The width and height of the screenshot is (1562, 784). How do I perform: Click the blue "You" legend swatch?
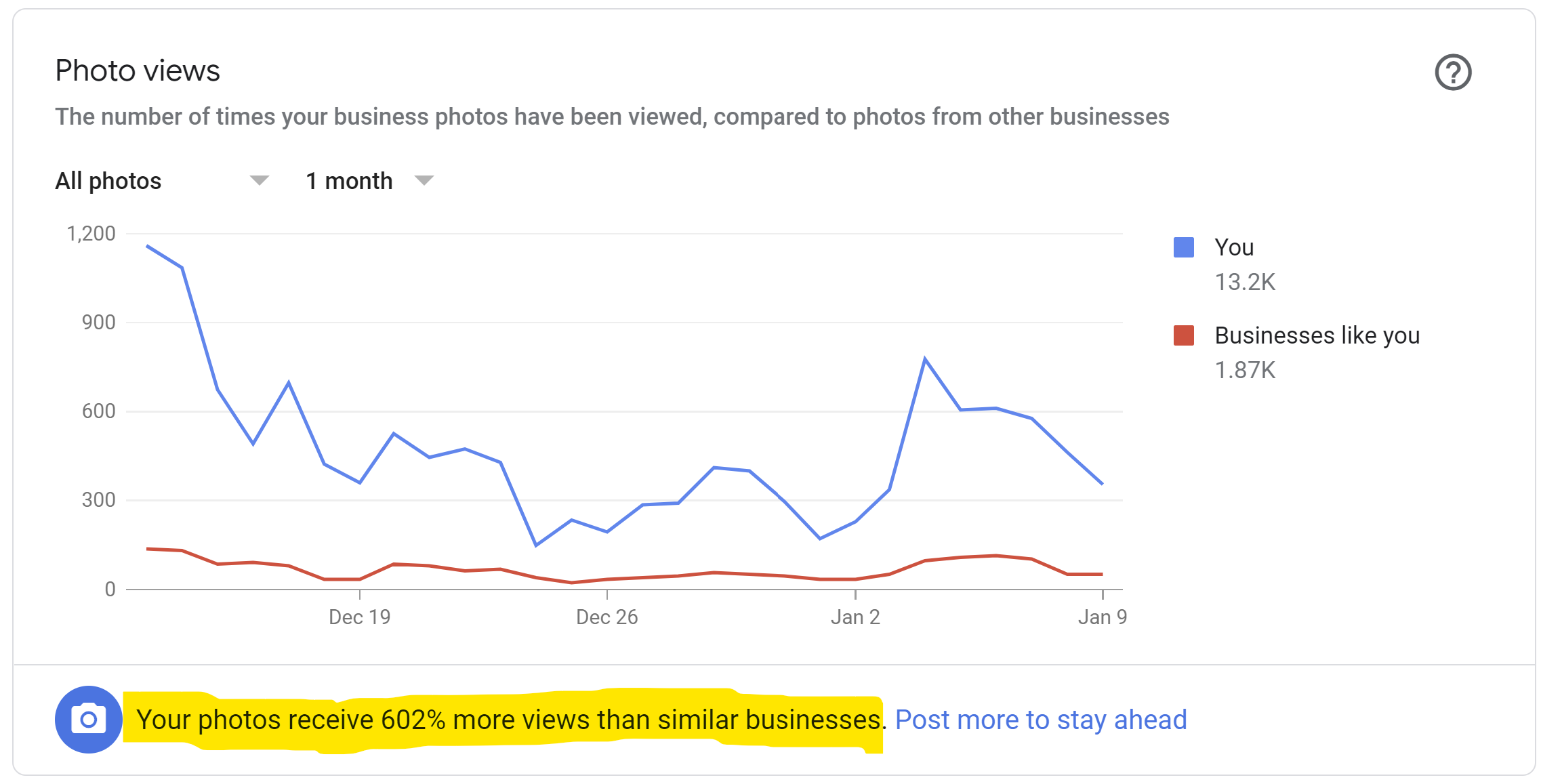(x=1183, y=247)
